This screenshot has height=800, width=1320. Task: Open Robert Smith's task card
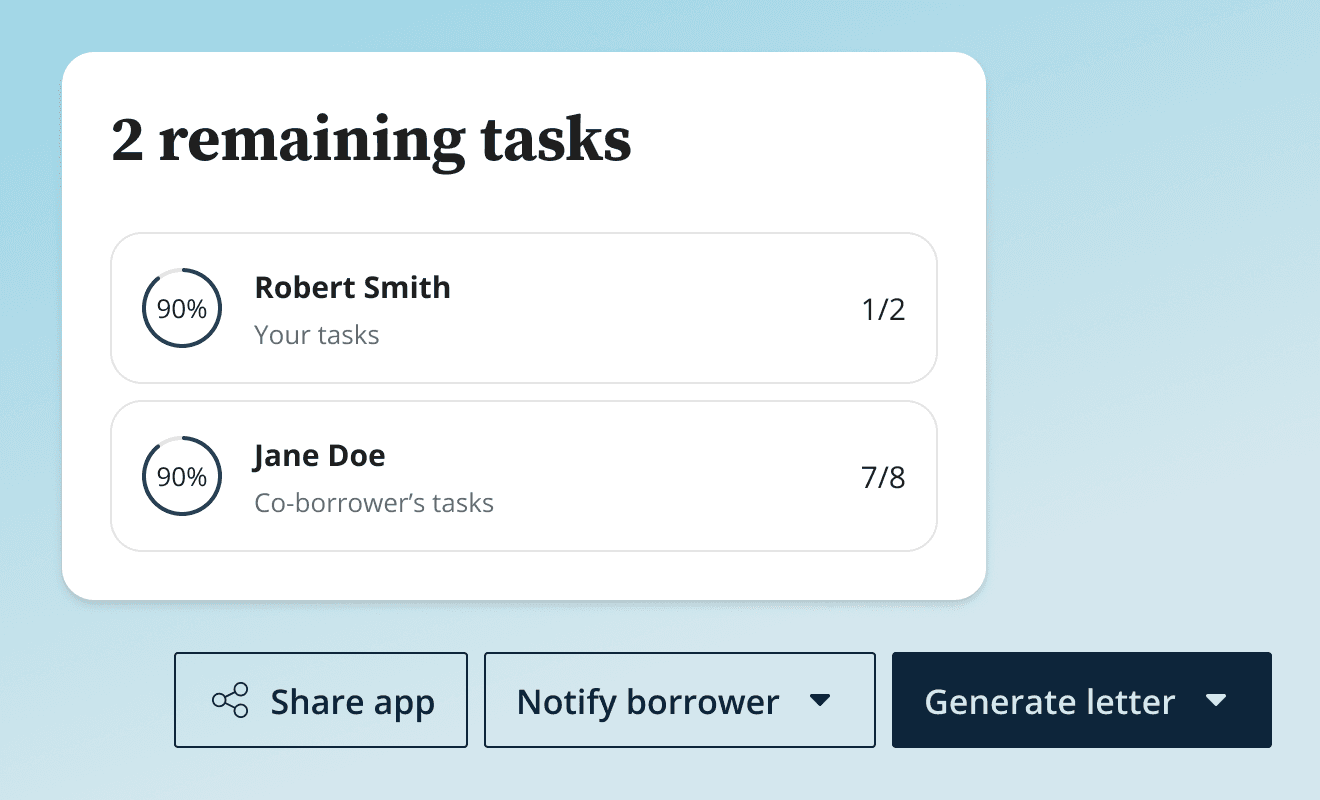524,308
